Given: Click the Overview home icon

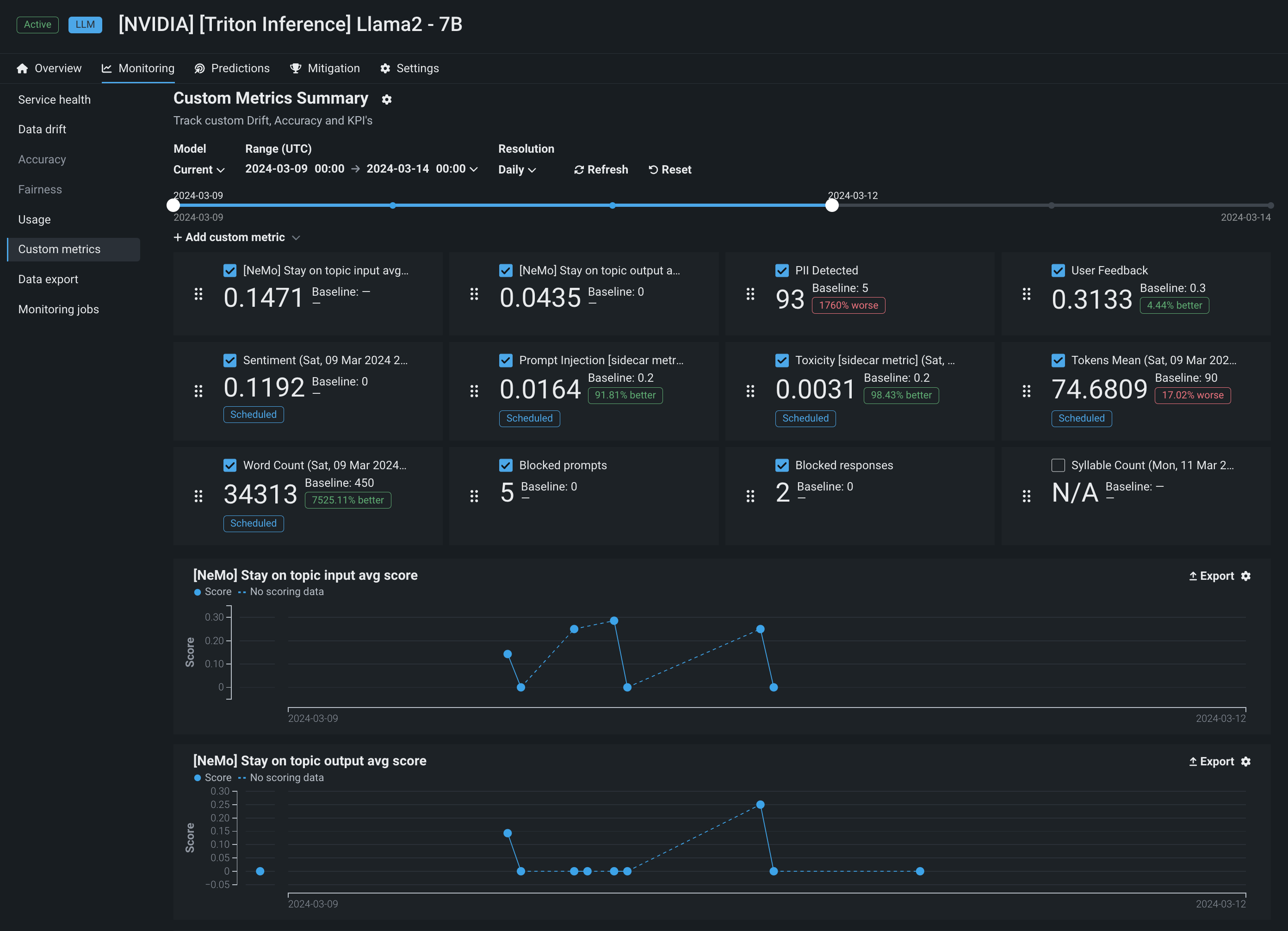Looking at the screenshot, I should pos(22,69).
